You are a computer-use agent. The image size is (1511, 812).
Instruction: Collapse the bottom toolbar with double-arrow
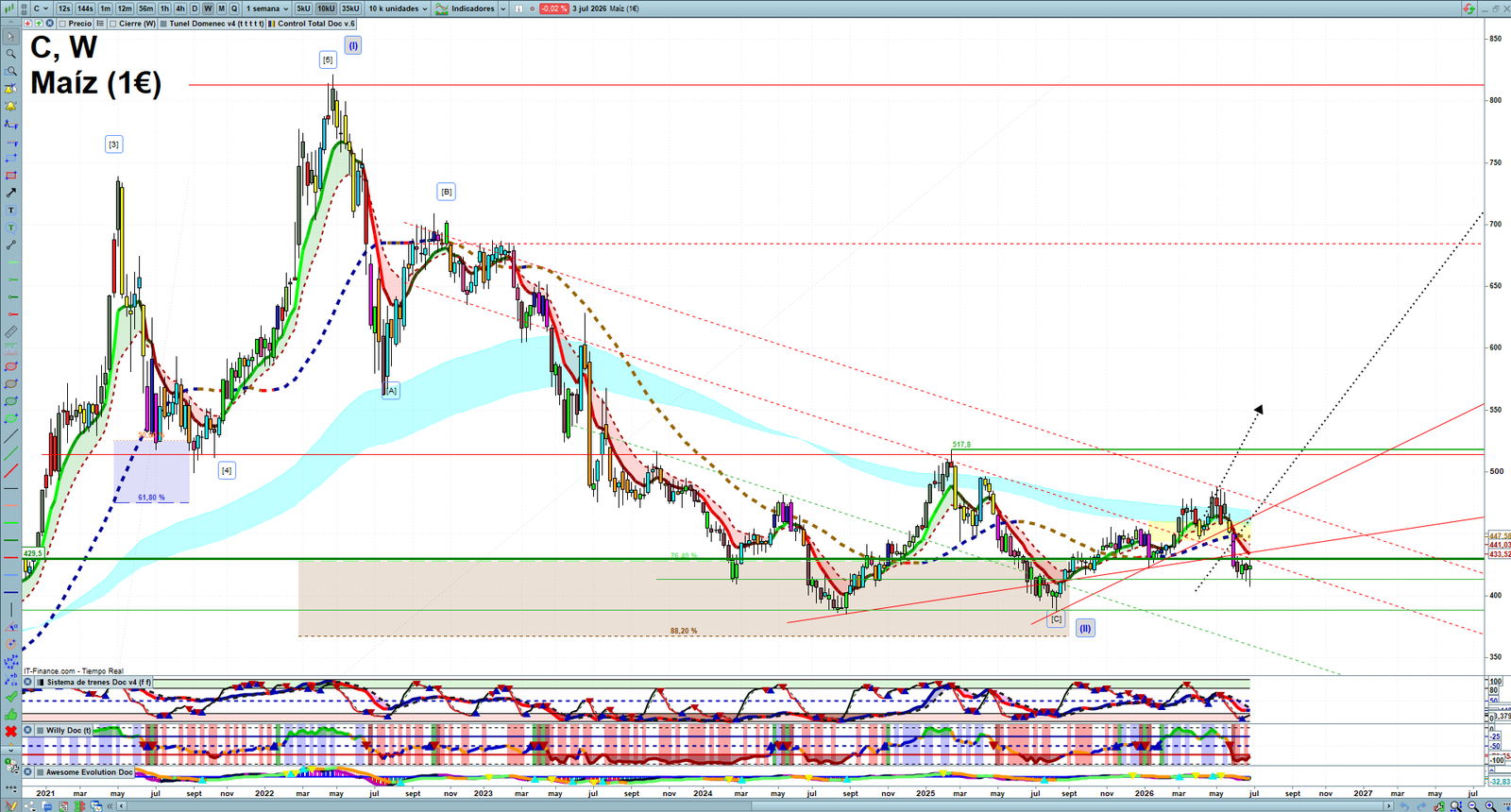[110, 805]
